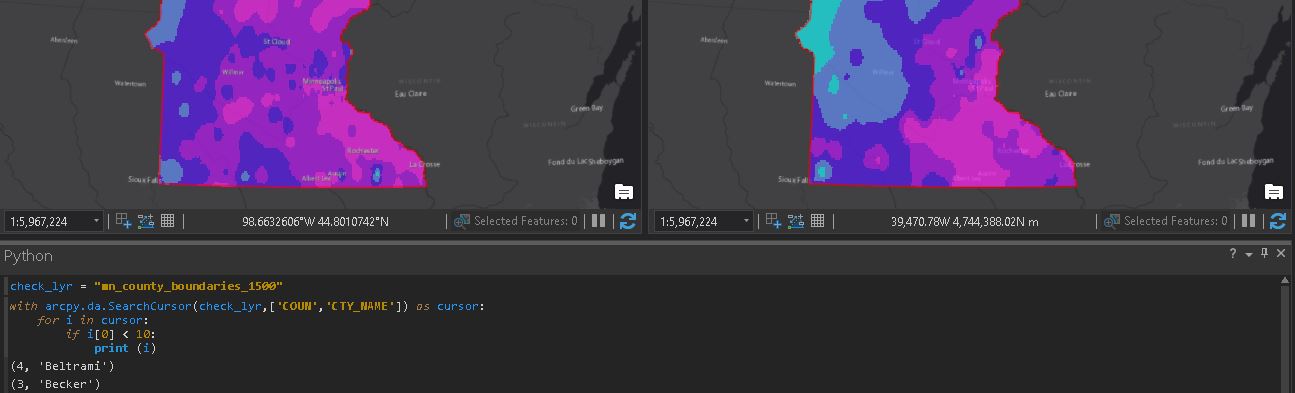
Task: Open Python pane help
Action: pyautogui.click(x=1233, y=255)
